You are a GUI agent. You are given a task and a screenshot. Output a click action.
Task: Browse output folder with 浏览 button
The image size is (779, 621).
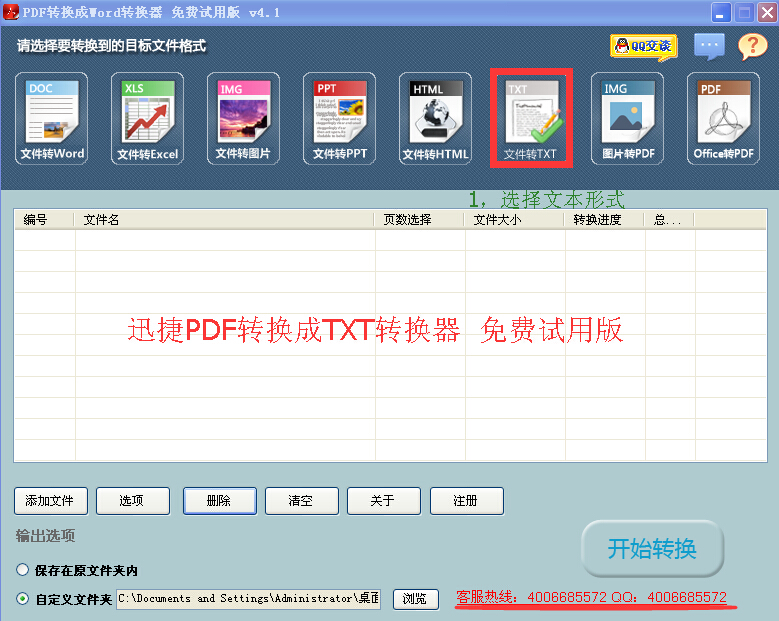[x=416, y=599]
